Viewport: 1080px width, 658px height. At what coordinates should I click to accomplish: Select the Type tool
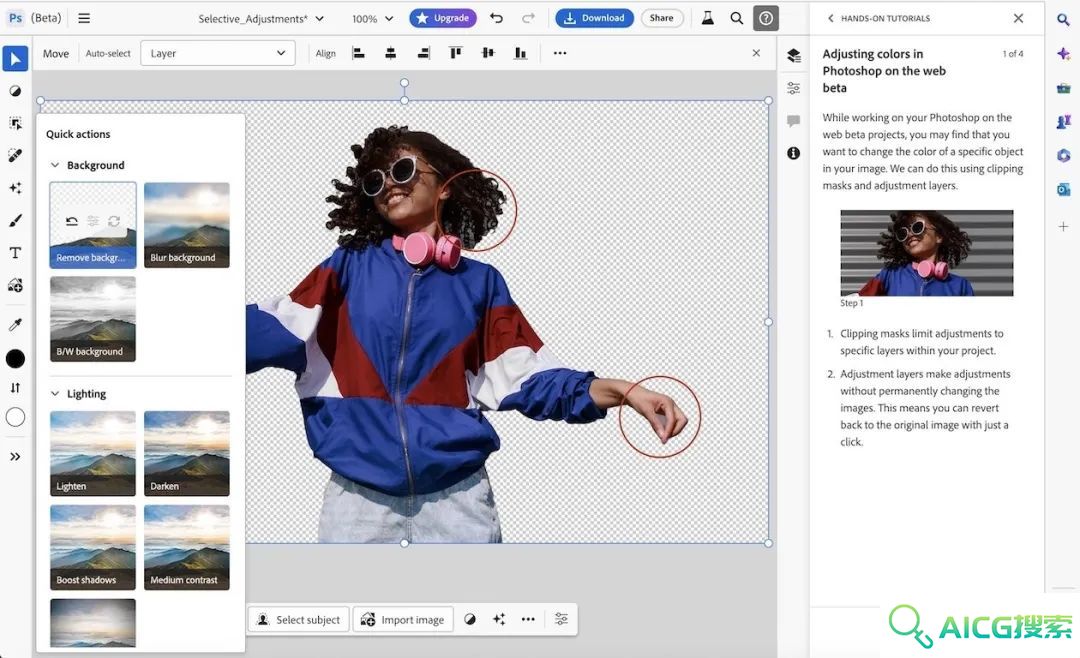coord(15,253)
